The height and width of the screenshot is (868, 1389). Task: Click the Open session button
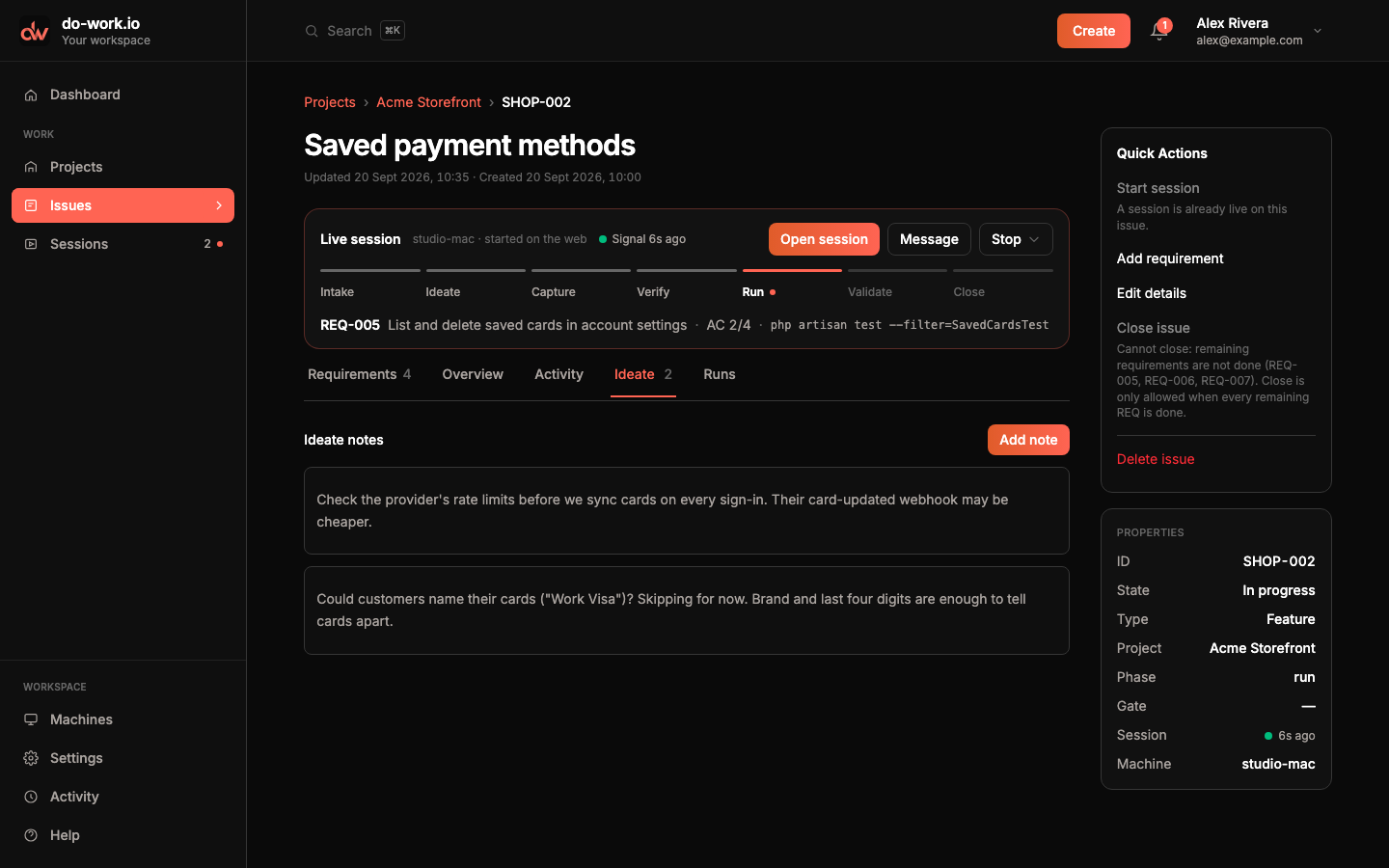pos(824,239)
